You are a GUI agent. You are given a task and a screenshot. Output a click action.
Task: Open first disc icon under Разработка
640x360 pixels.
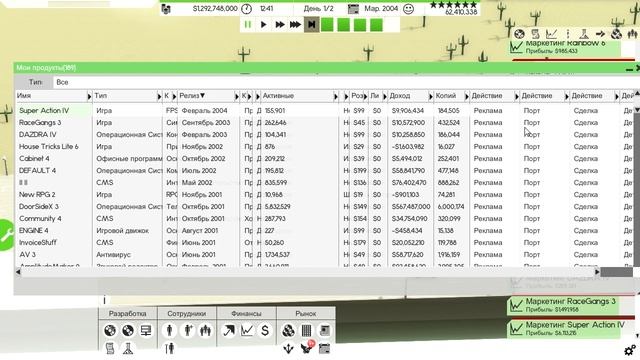point(110,330)
